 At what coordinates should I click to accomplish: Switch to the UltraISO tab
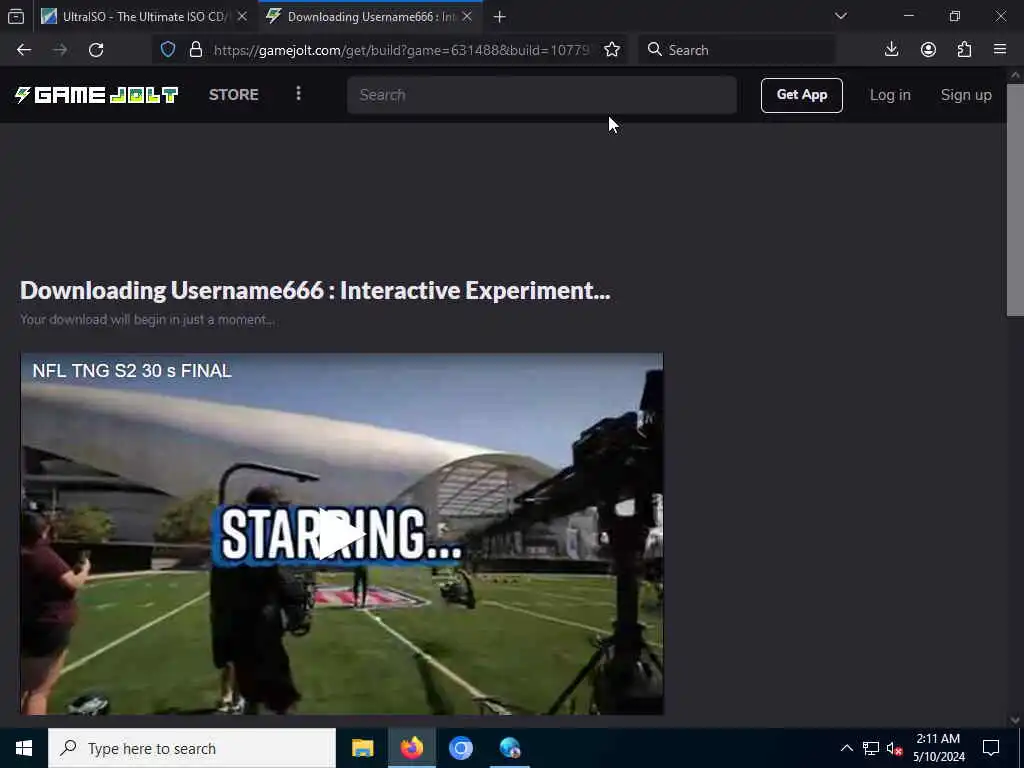(144, 17)
